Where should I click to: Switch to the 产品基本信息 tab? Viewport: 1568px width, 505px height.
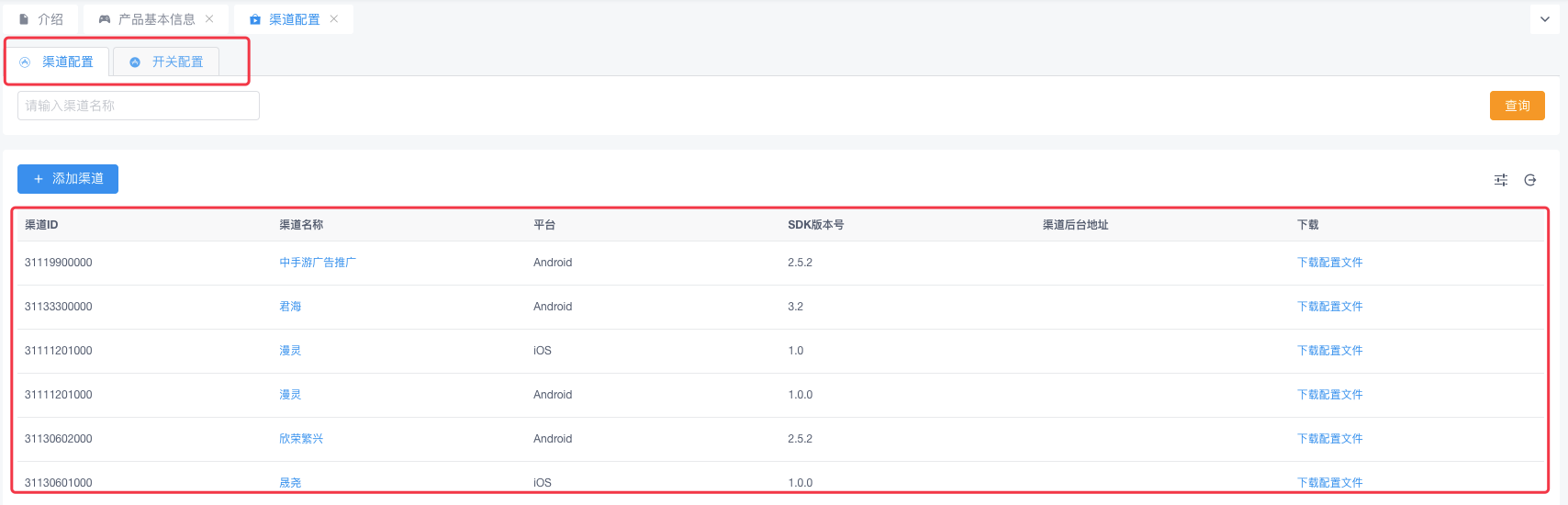(x=156, y=19)
